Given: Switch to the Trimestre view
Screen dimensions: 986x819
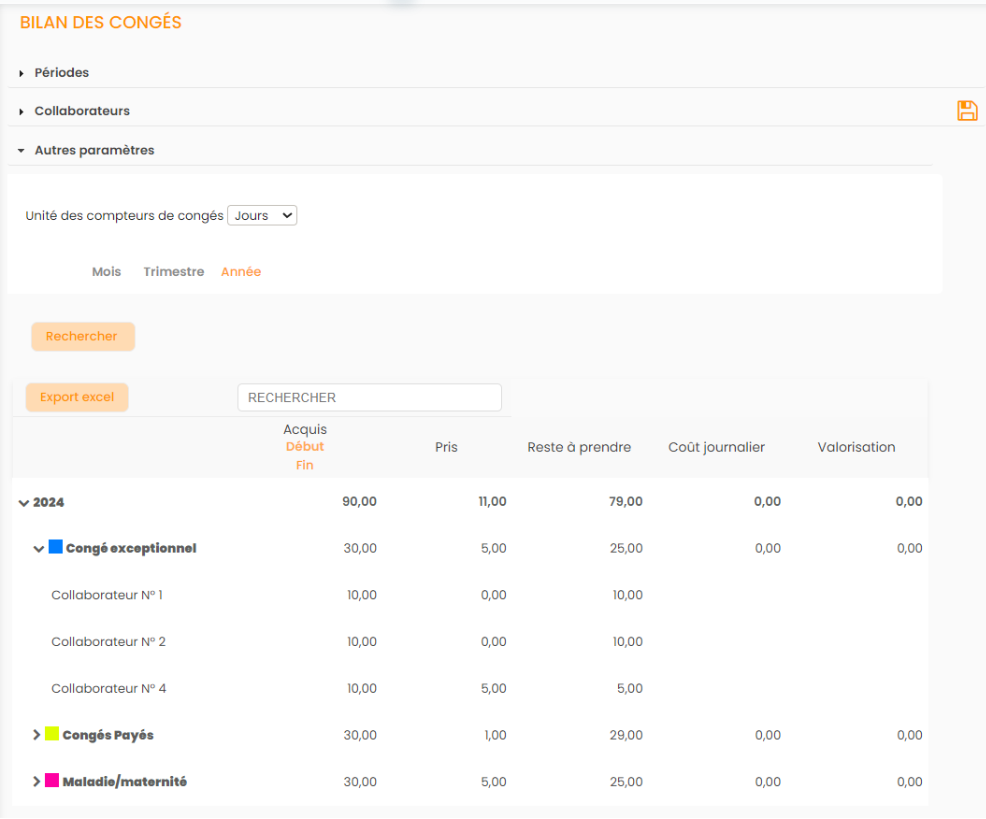Looking at the screenshot, I should (x=173, y=272).
